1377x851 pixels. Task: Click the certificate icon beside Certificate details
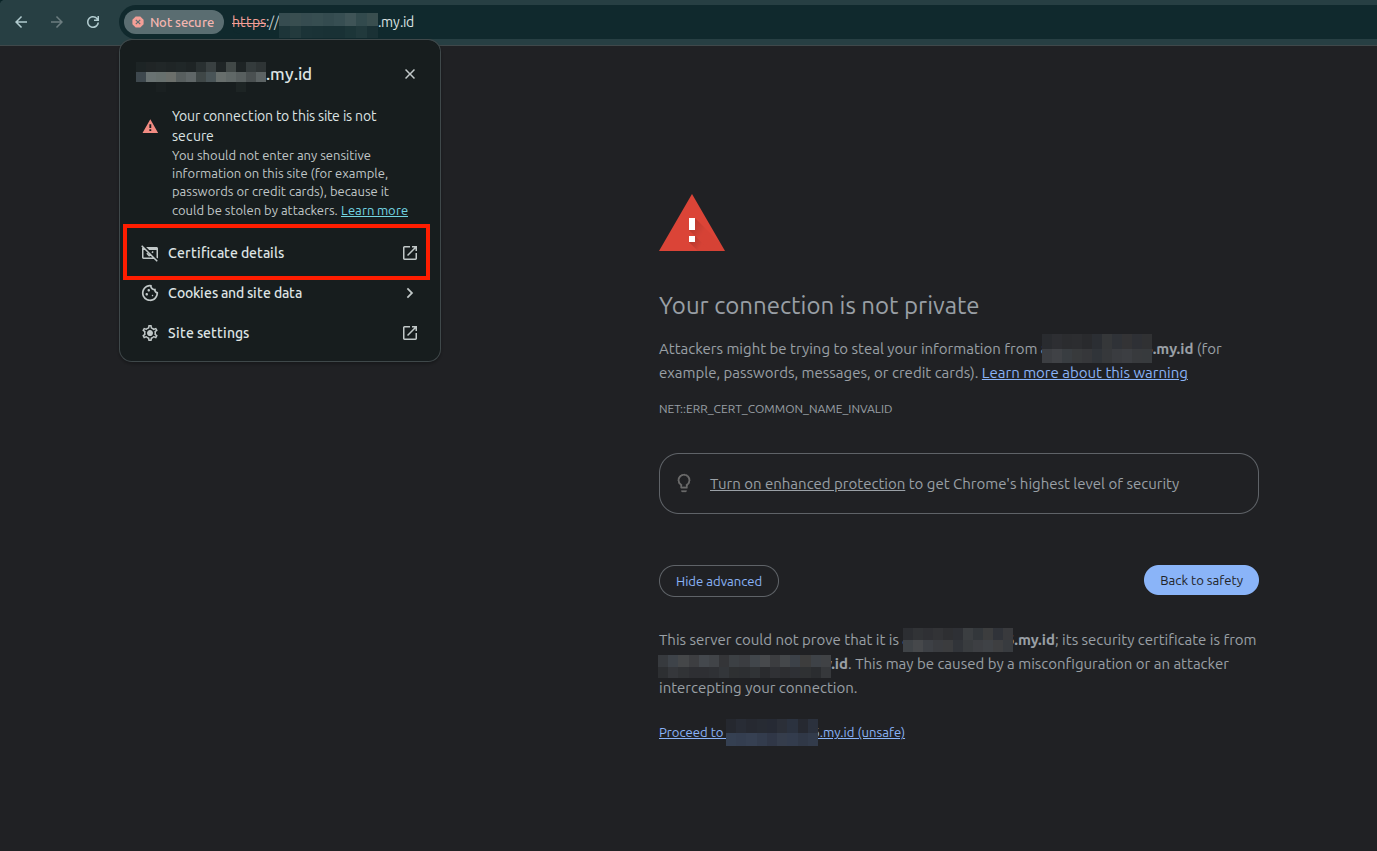point(150,253)
